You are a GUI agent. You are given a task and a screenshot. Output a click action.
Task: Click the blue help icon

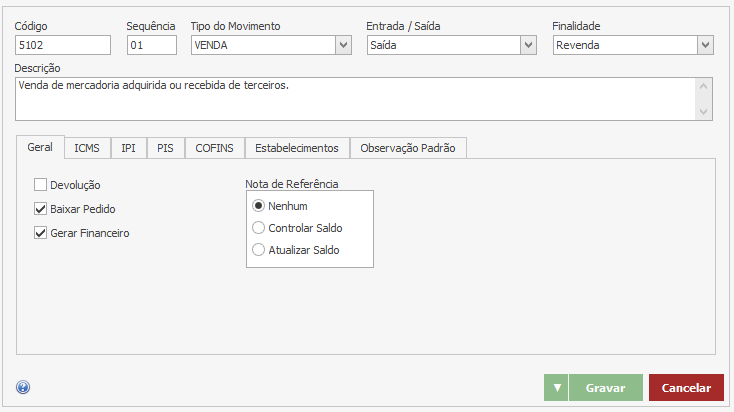tap(23, 388)
